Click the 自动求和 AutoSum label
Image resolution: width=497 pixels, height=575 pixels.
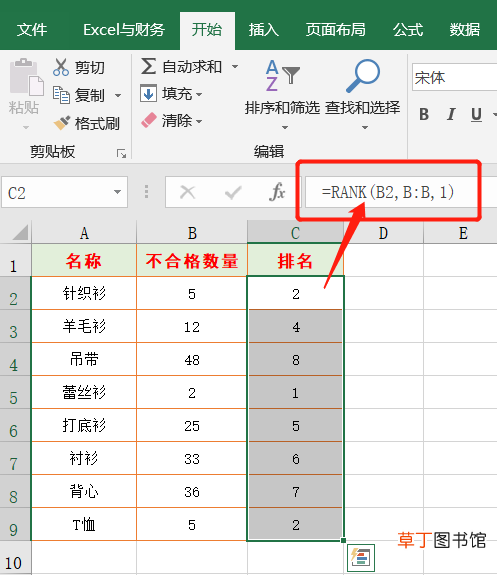(192, 67)
